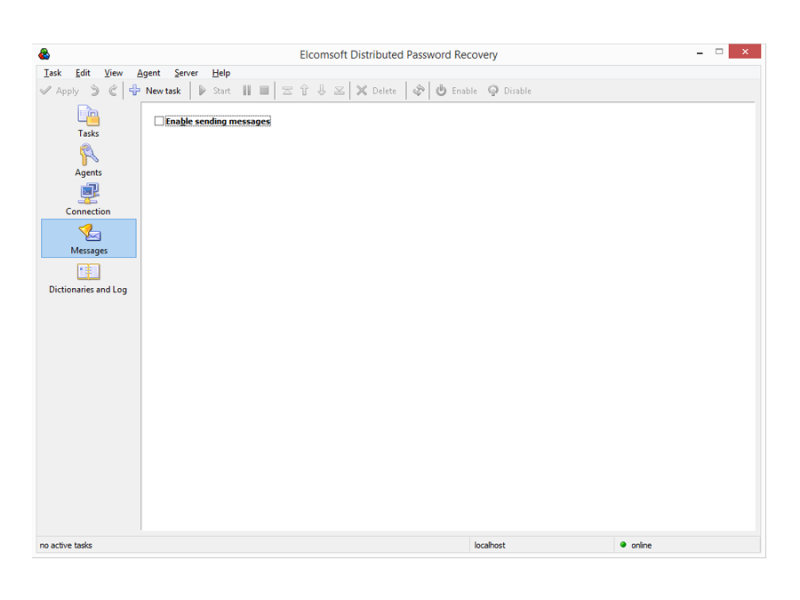Toggle the Disable agent toolbar control

pyautogui.click(x=510, y=90)
